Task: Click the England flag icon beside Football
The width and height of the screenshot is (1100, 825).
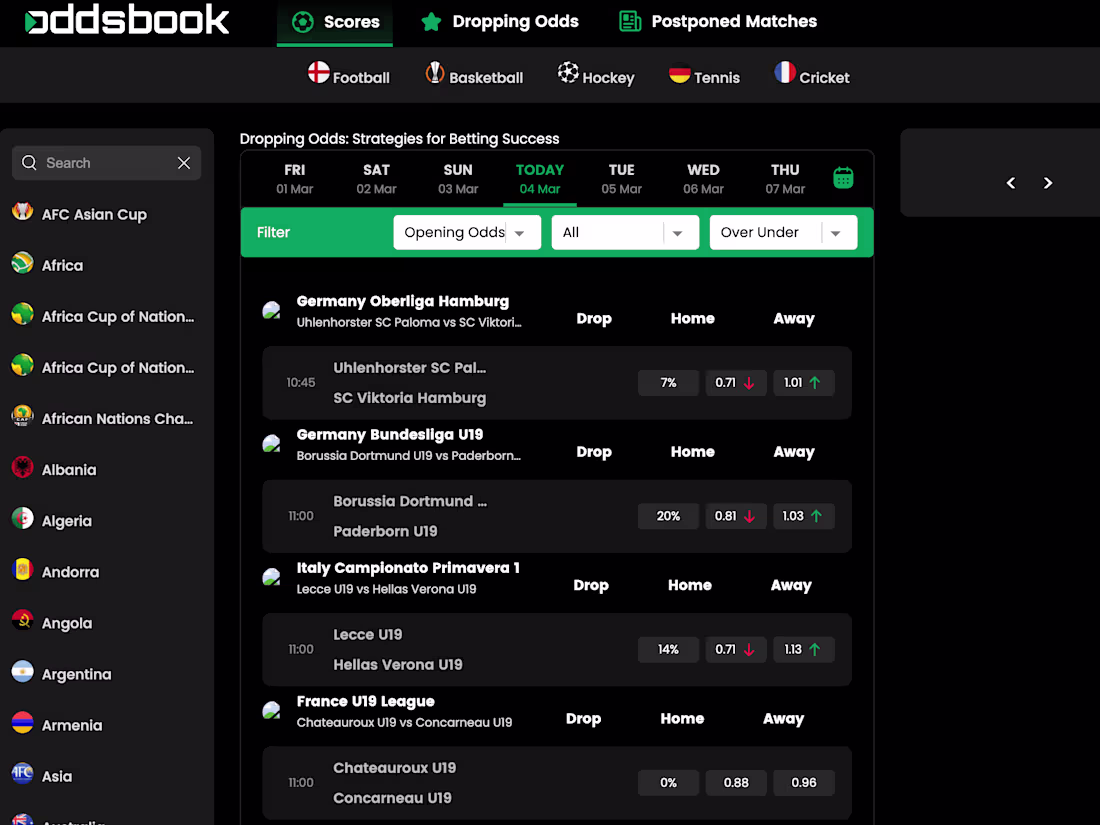Action: pyautogui.click(x=318, y=72)
